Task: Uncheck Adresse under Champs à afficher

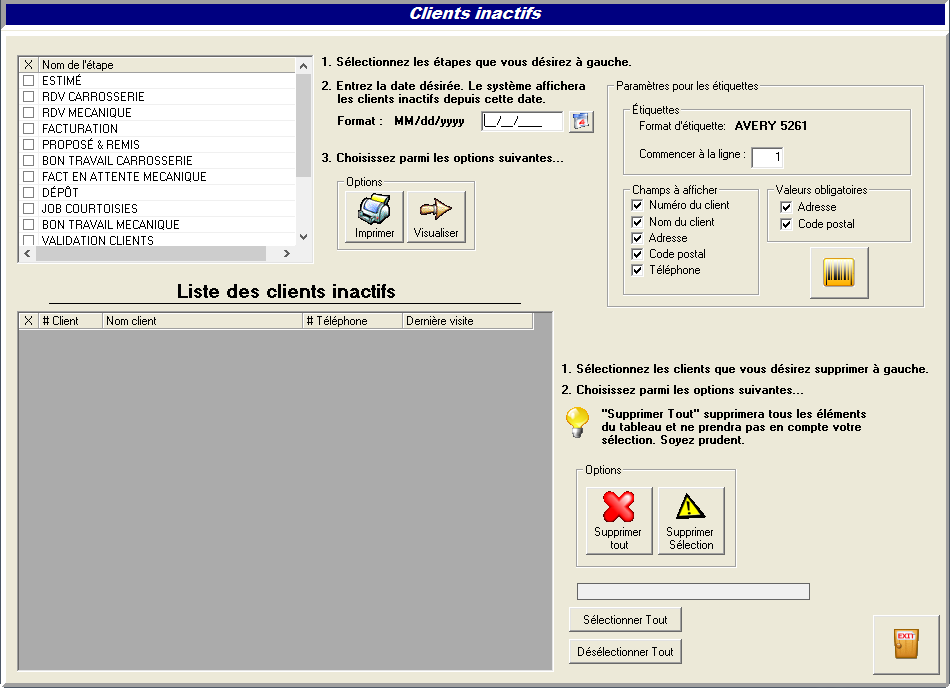Action: 637,238
